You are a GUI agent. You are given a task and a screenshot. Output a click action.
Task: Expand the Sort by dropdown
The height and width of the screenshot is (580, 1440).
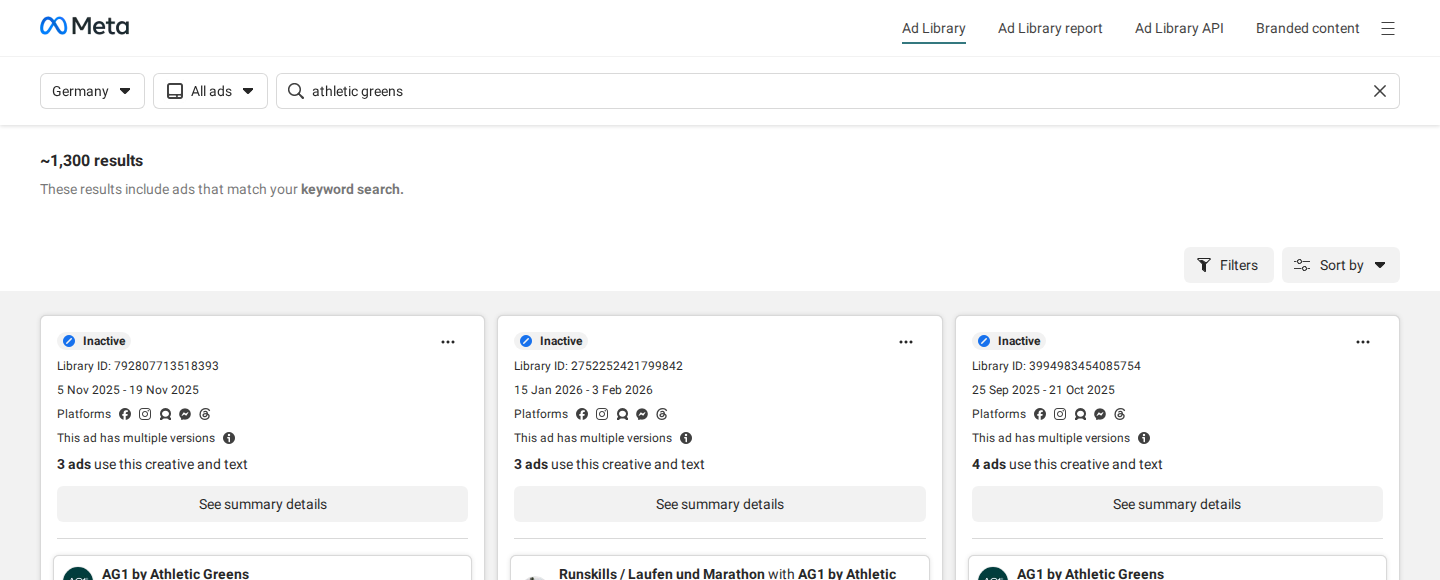pyautogui.click(x=1341, y=265)
